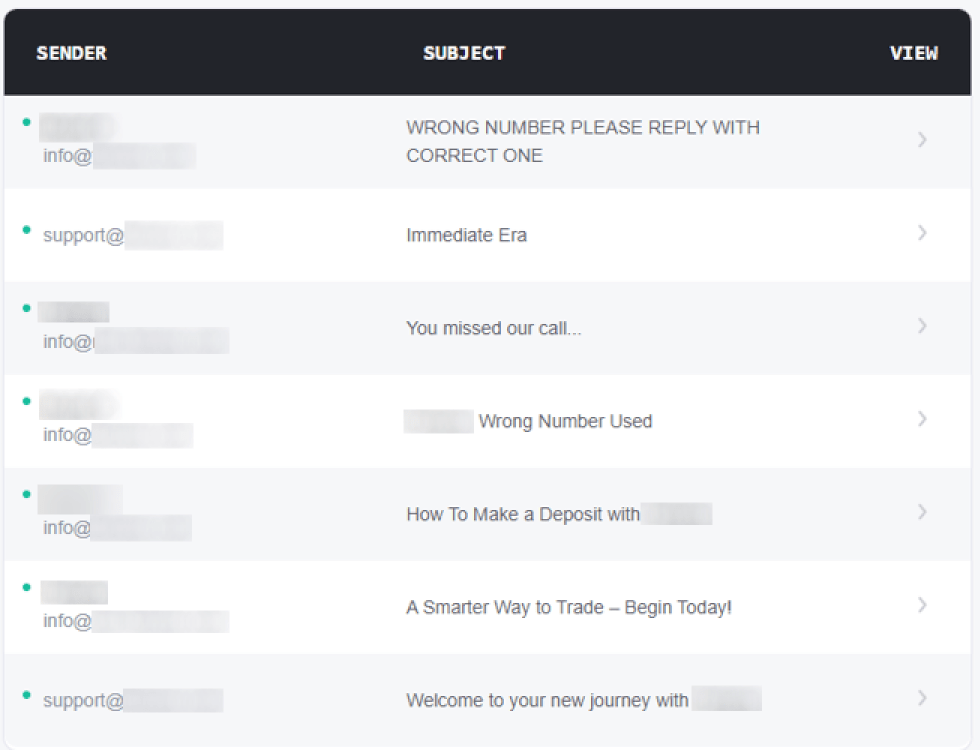Screen dimensions: 980x750
Task: Open the arrow beside "You missed our call..."
Action: click(922, 326)
